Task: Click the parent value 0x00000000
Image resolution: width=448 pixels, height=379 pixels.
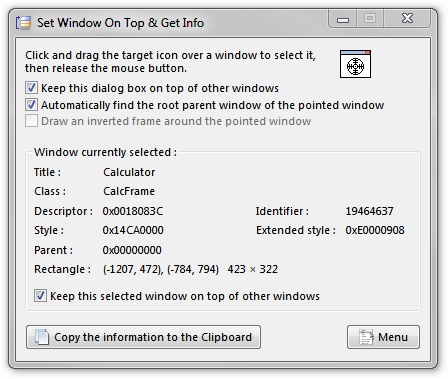Action: [x=132, y=250]
